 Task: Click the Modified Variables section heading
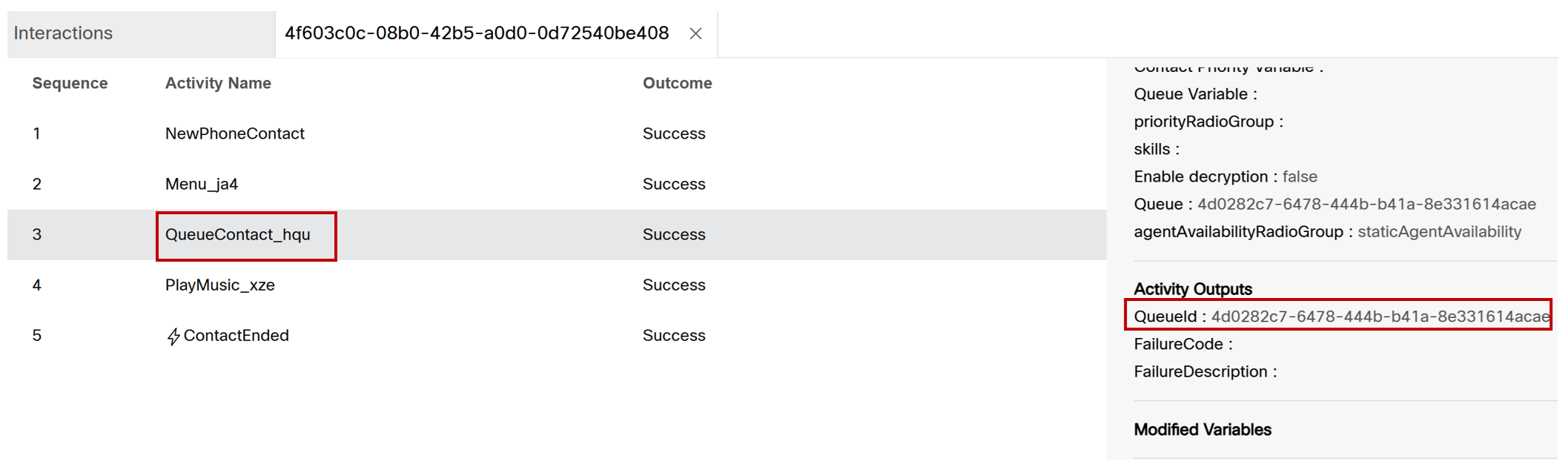pos(1202,430)
